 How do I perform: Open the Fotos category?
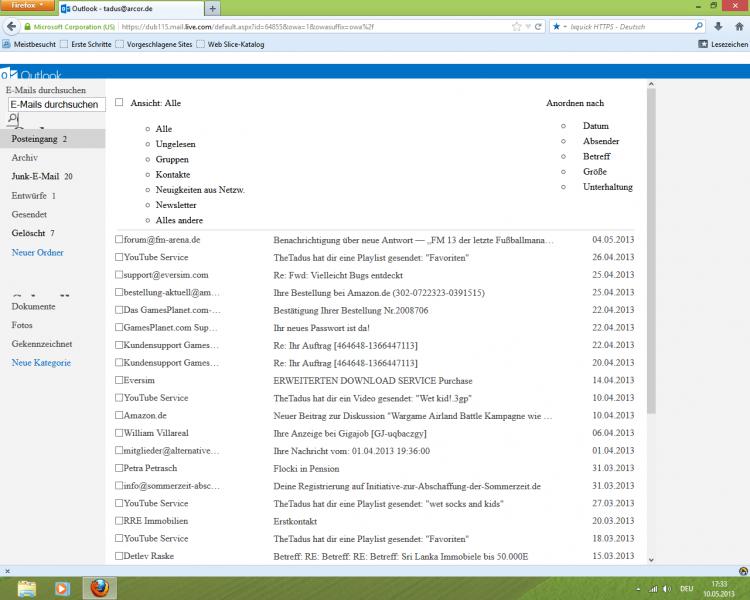22,325
